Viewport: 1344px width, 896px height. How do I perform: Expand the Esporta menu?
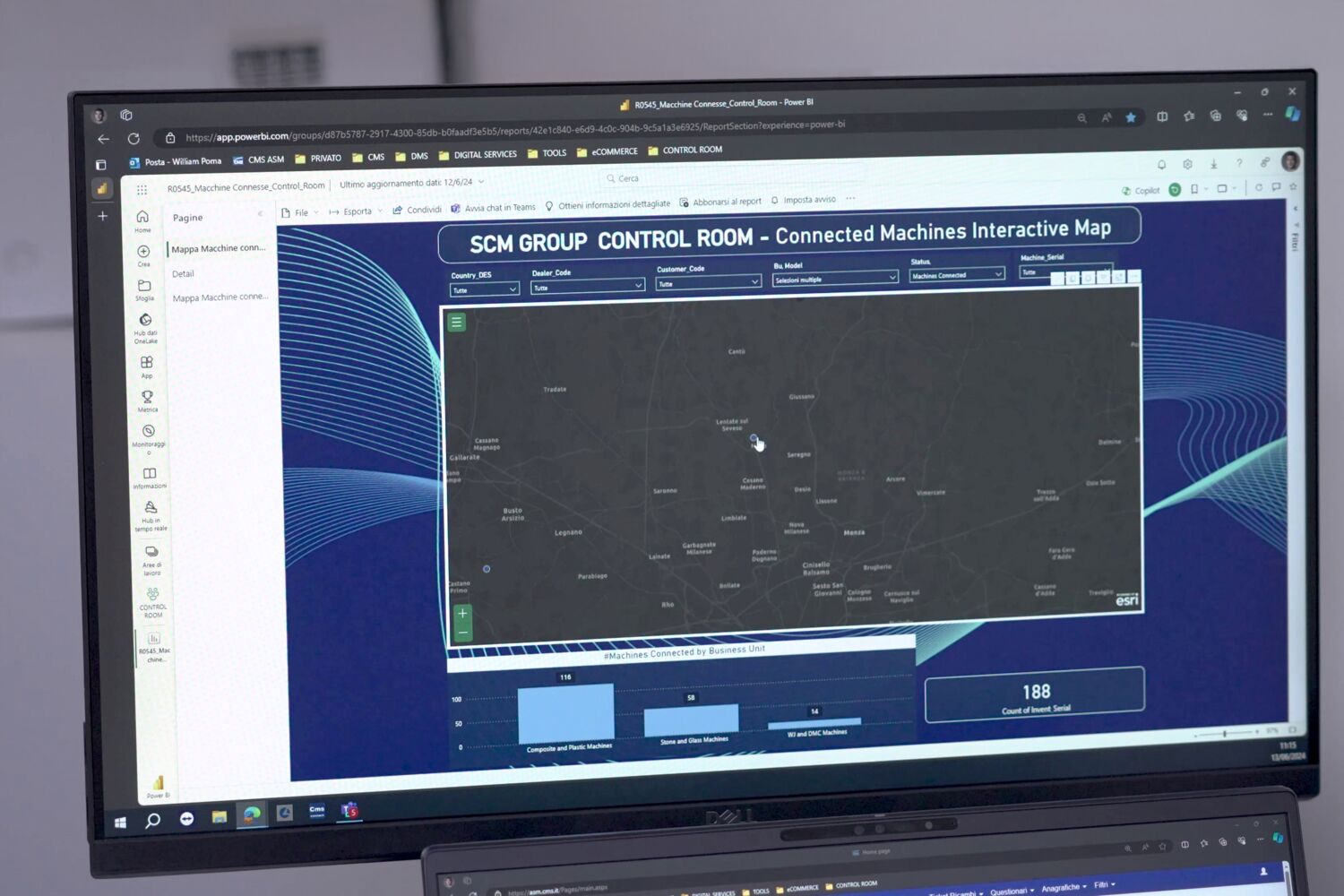(355, 211)
